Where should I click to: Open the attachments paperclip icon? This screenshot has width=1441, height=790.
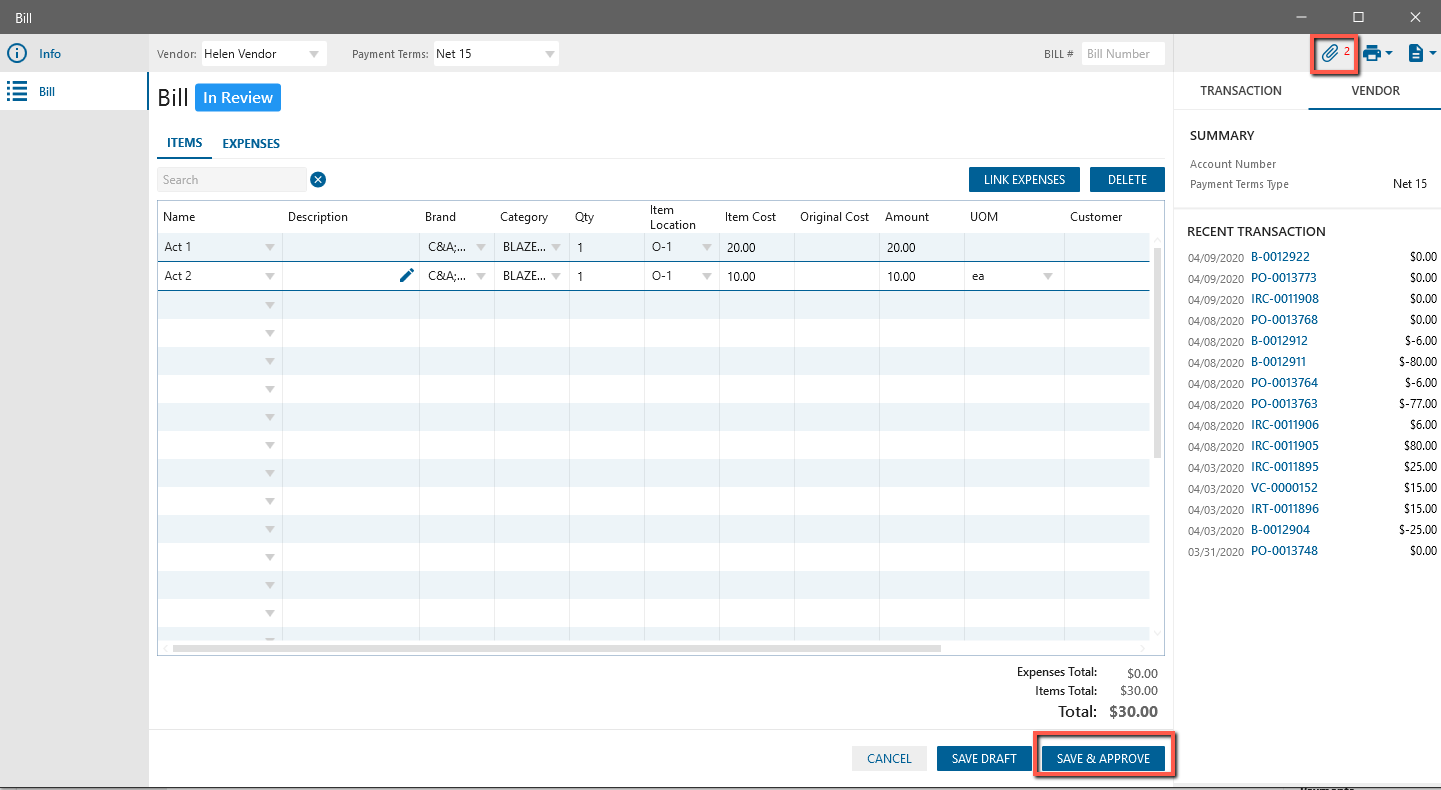pos(1329,54)
